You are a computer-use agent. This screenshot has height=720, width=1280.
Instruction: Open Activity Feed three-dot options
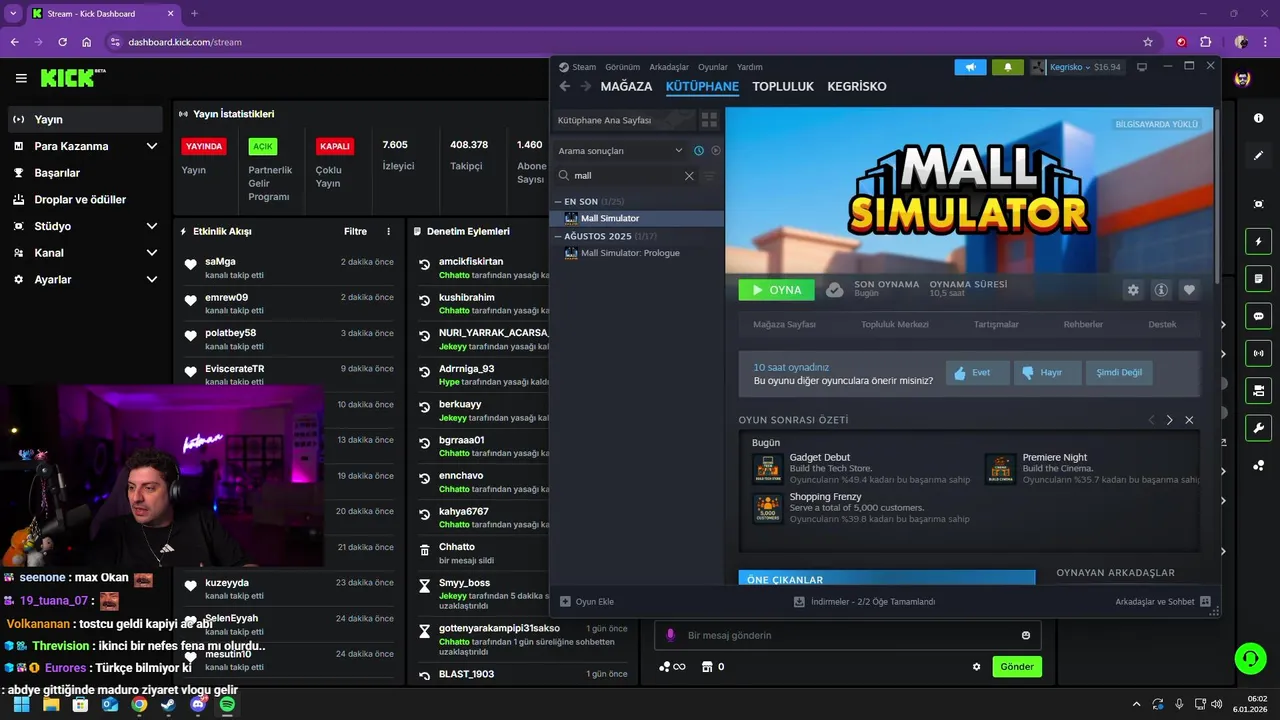point(389,231)
